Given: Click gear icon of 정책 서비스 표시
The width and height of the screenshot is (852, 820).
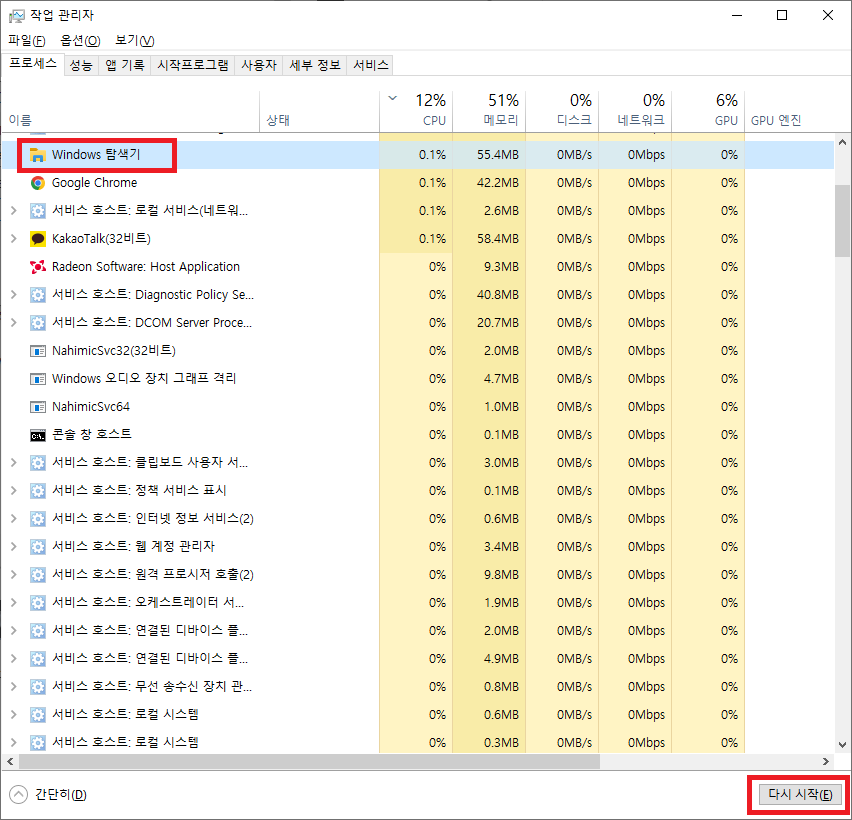Looking at the screenshot, I should pos(37,491).
